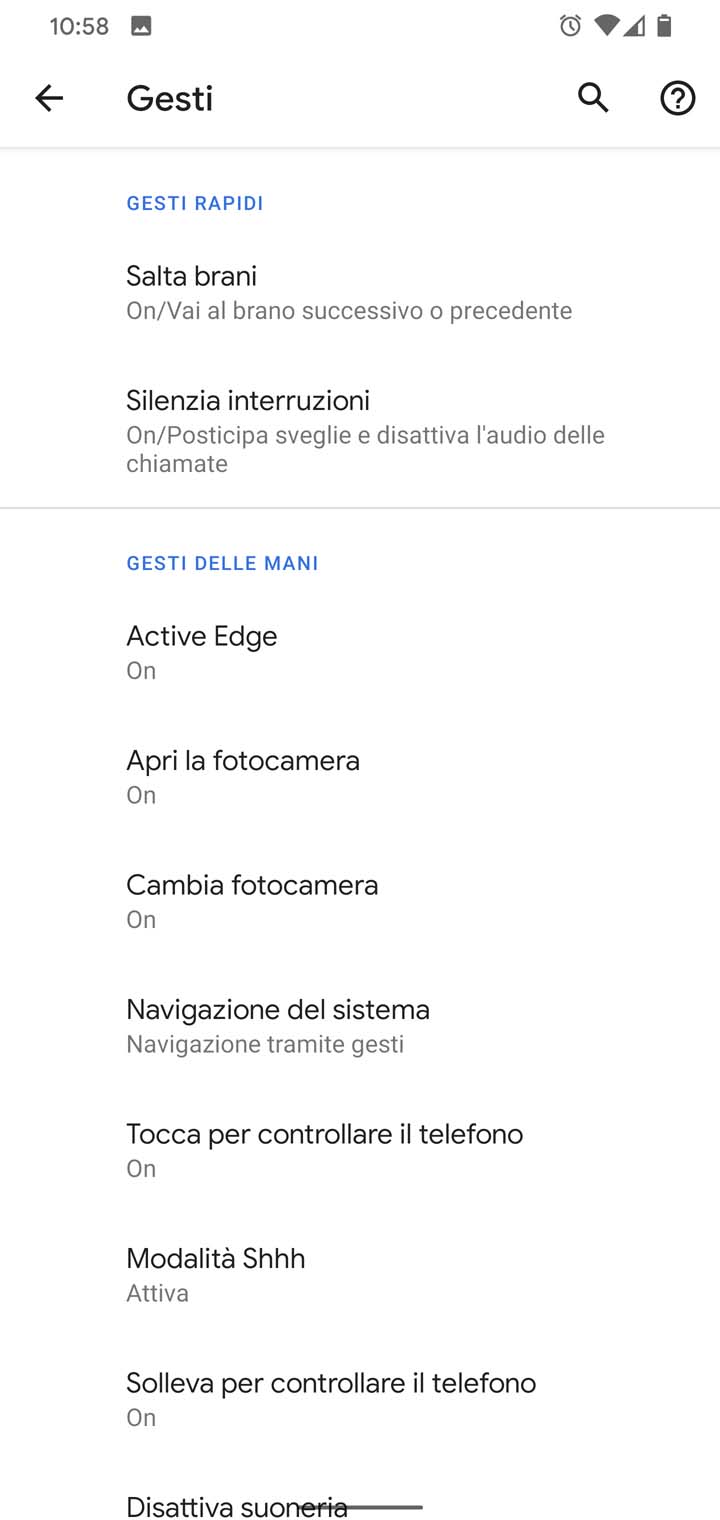Tap the alarm icon in status bar
The image size is (720, 1520).
(570, 26)
